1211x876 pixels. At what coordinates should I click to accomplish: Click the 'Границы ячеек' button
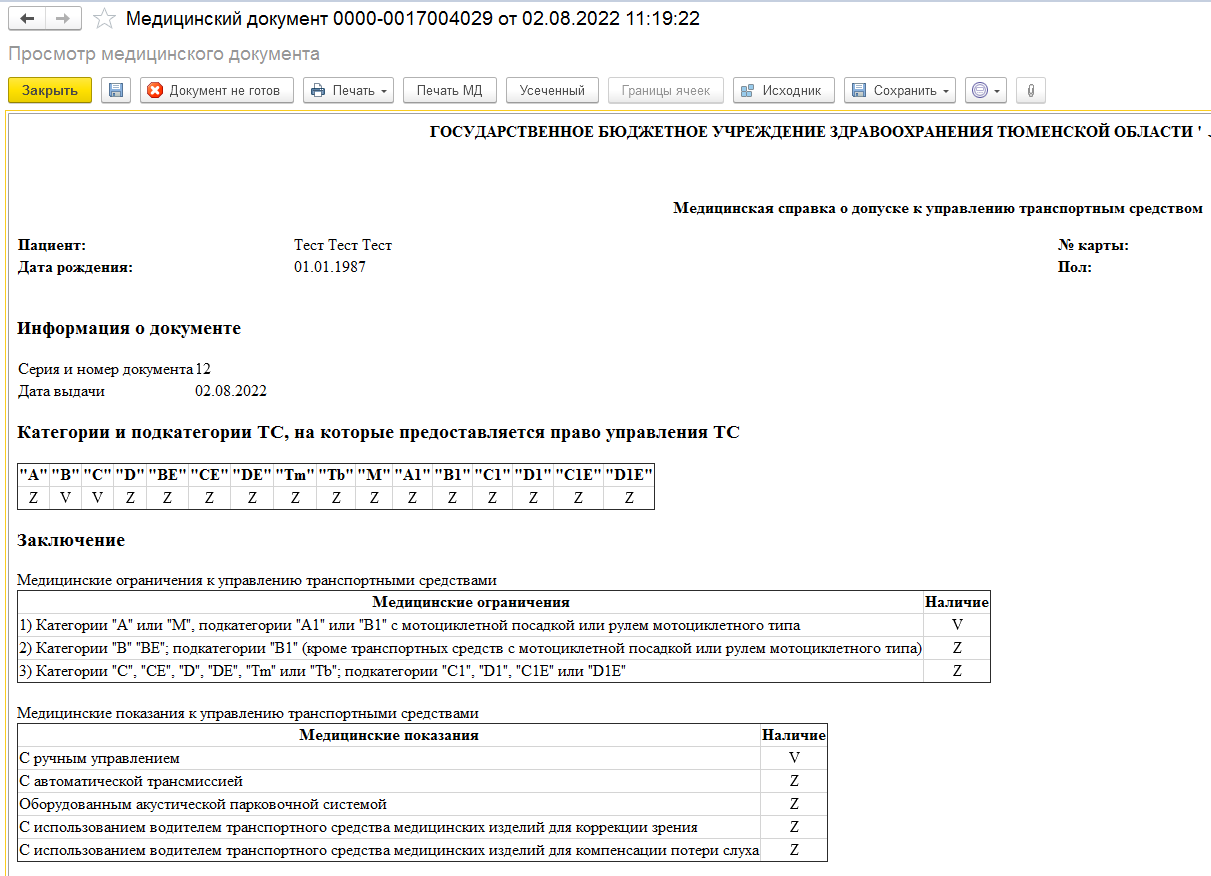[665, 90]
